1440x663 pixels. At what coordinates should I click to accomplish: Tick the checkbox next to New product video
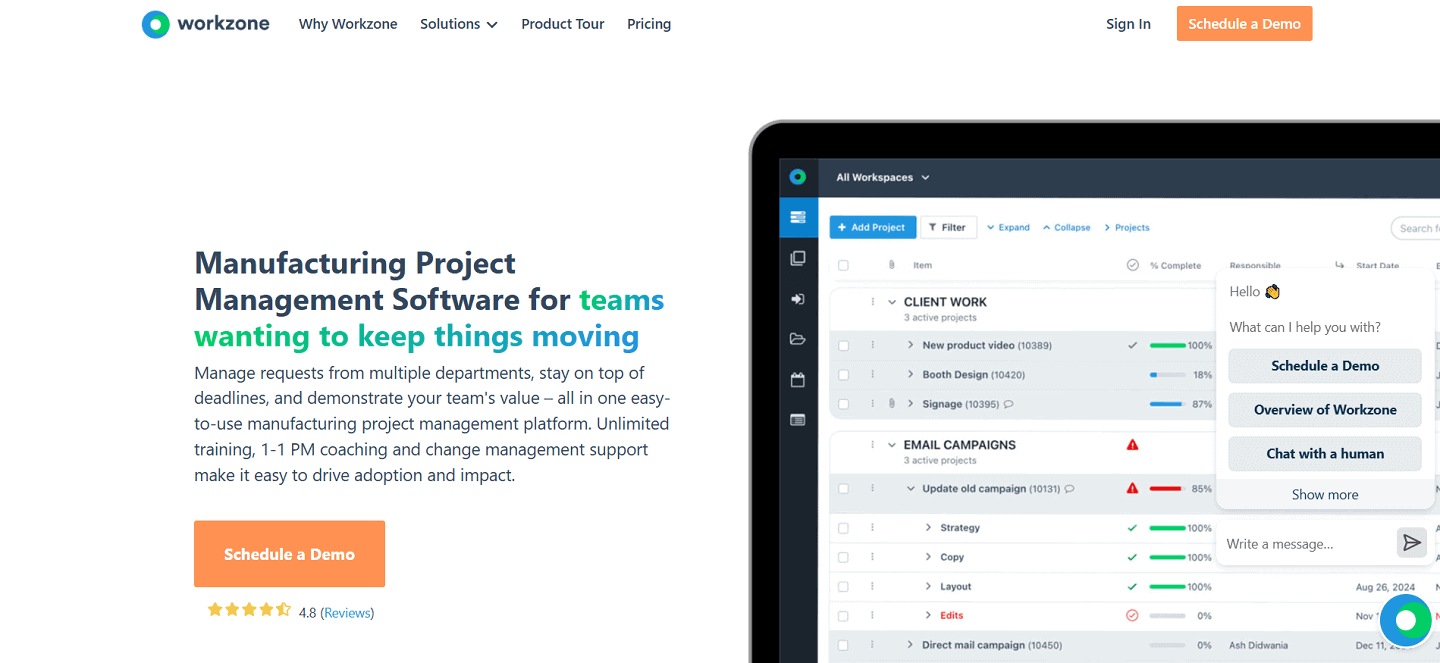pos(843,345)
